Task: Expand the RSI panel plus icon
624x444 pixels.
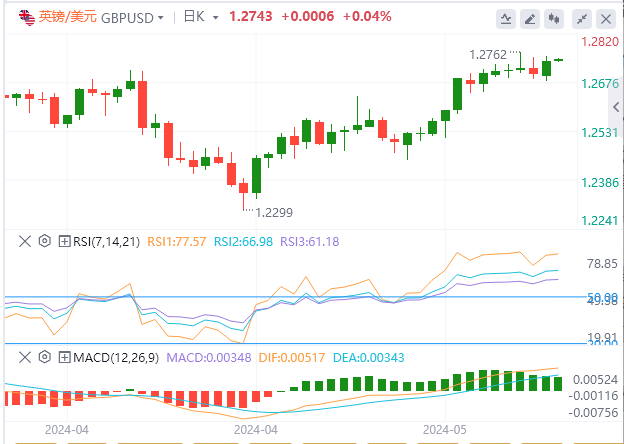Action: (x=64, y=241)
